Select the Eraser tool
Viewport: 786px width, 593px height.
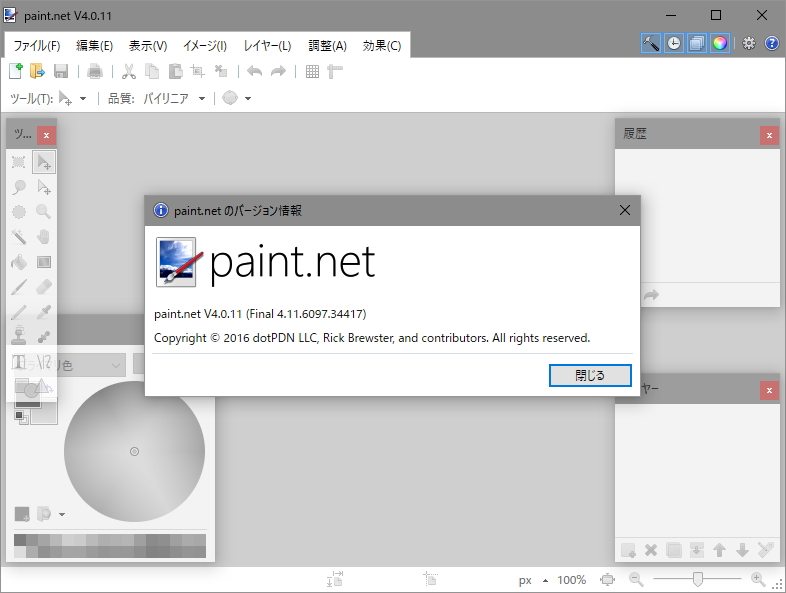pyautogui.click(x=44, y=287)
